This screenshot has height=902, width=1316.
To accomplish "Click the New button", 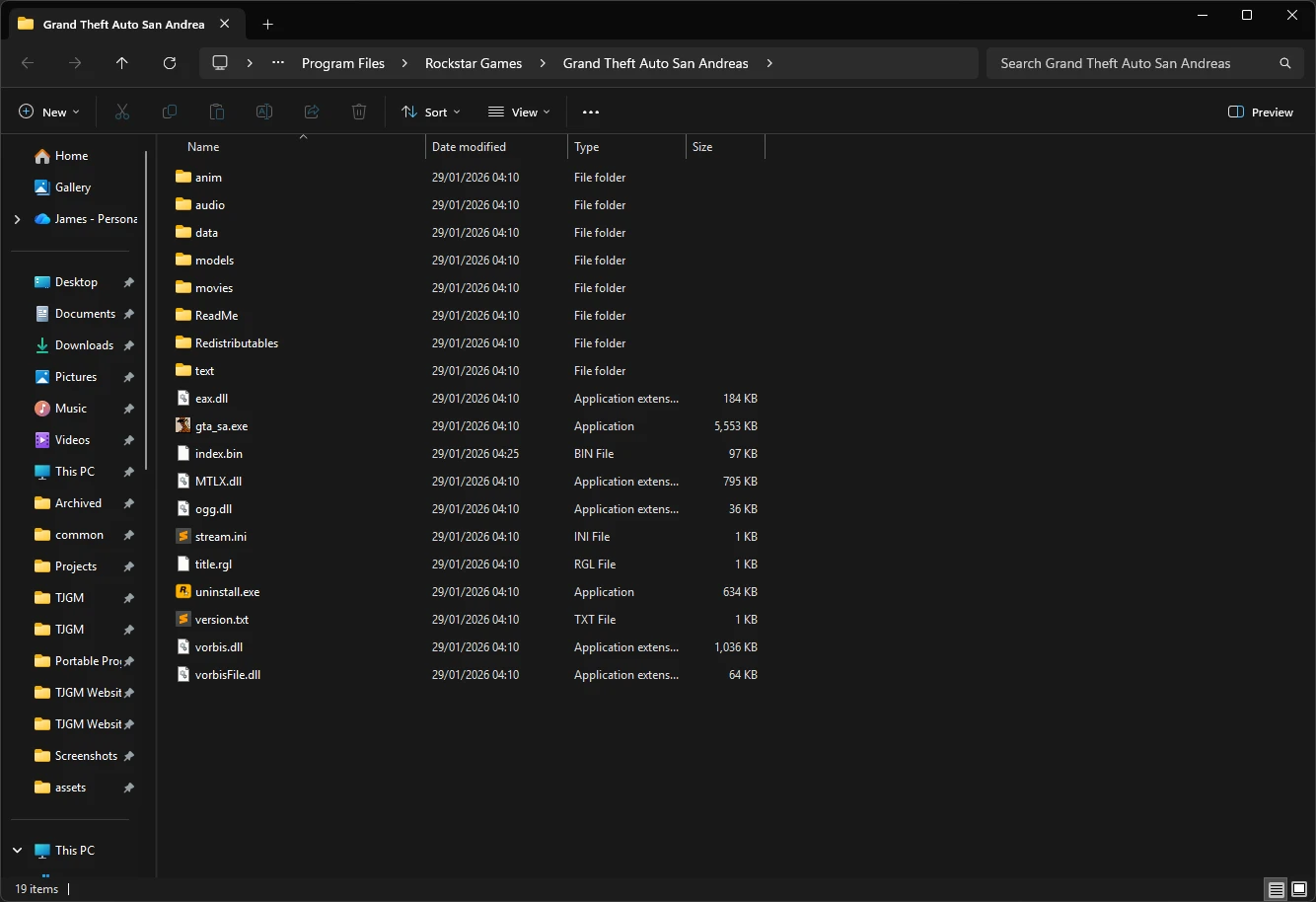I will (x=48, y=112).
